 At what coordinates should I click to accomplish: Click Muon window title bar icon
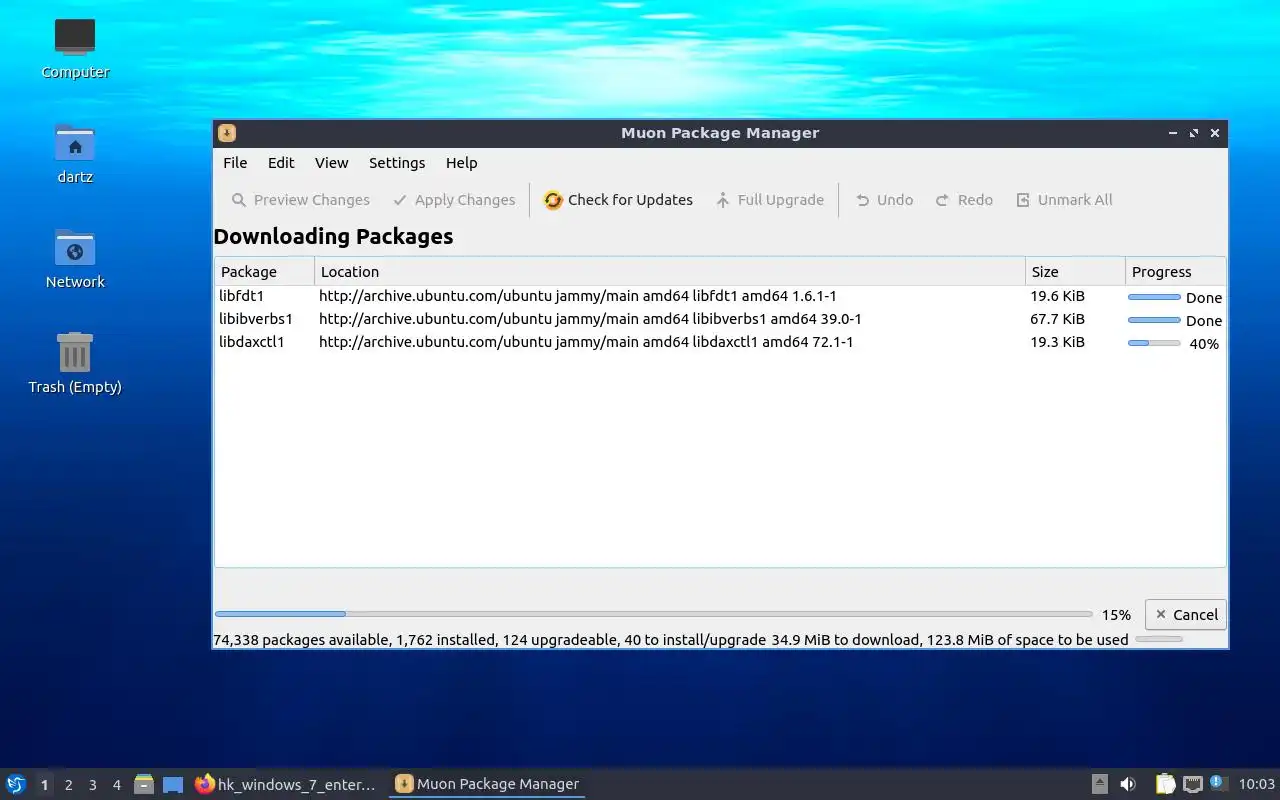[x=227, y=133]
